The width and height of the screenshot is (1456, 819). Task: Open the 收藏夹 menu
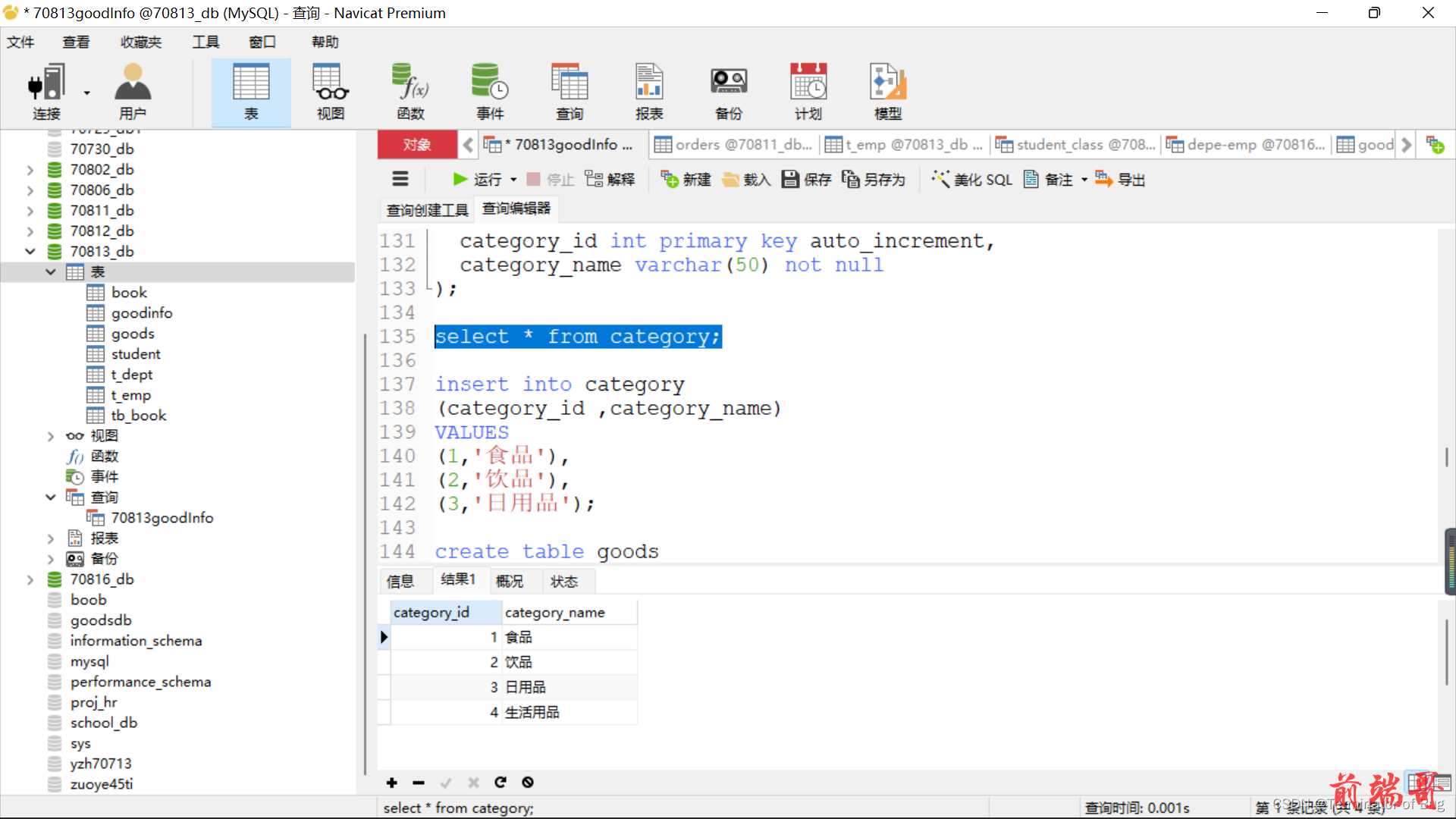click(x=141, y=42)
